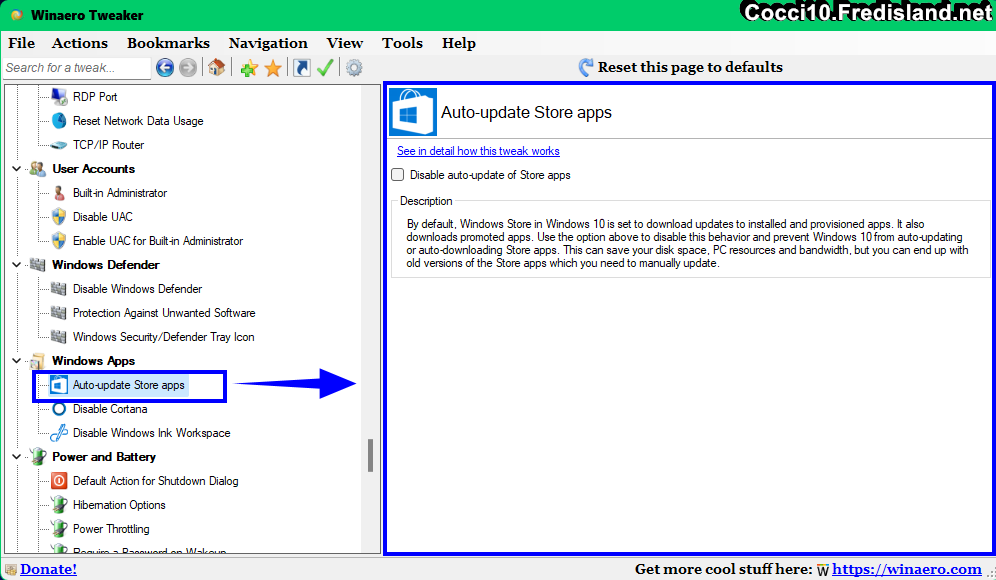The height and width of the screenshot is (580, 996).
Task: Open the Actions menu
Action: click(x=79, y=43)
